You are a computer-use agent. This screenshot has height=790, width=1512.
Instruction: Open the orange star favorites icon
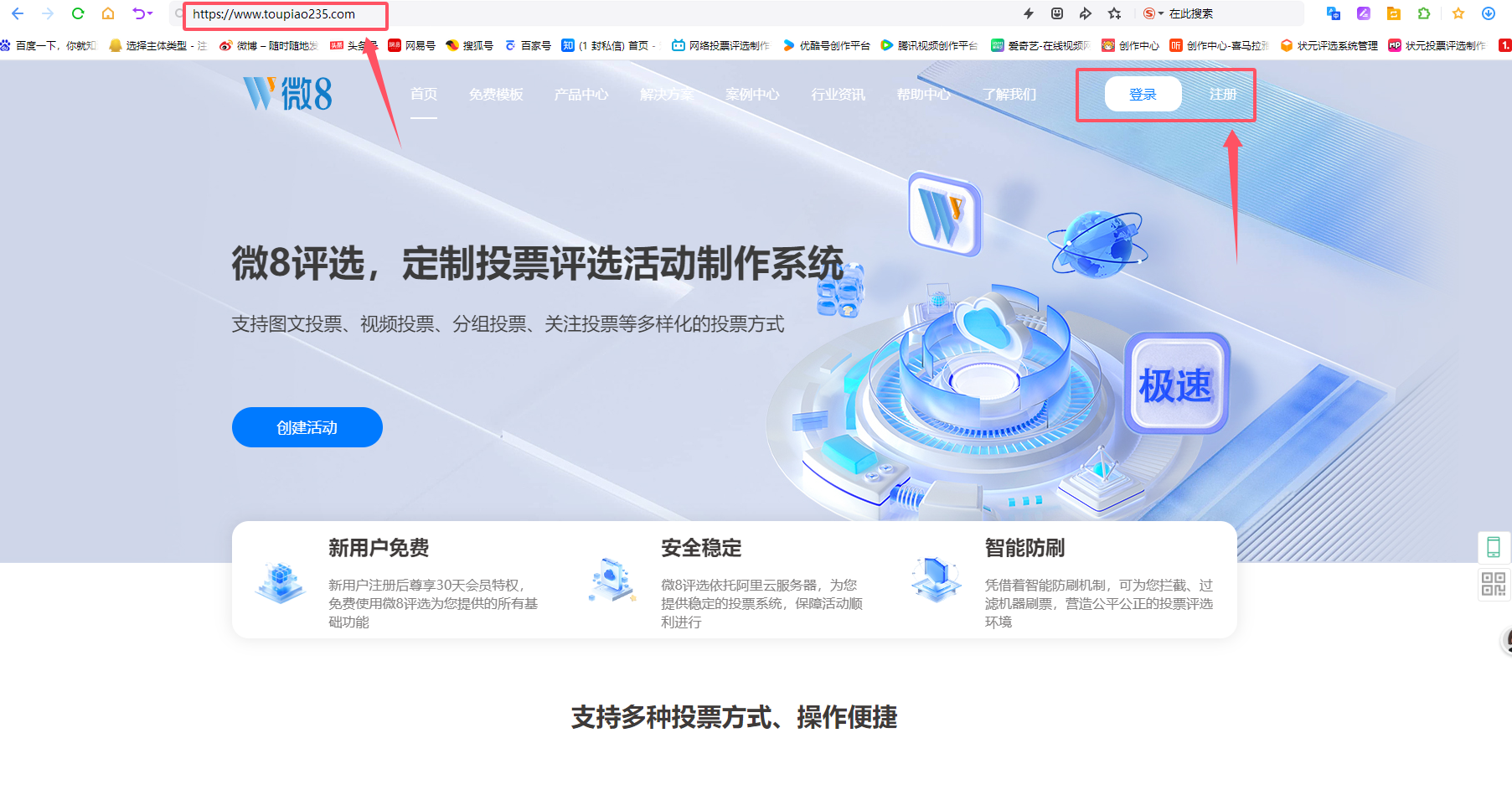[x=1458, y=13]
